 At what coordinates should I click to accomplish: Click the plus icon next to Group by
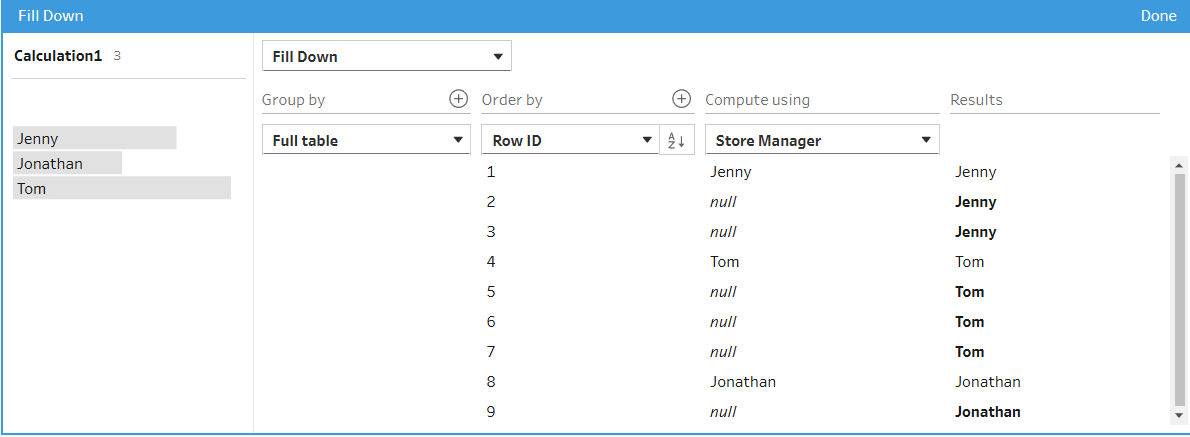coord(458,99)
